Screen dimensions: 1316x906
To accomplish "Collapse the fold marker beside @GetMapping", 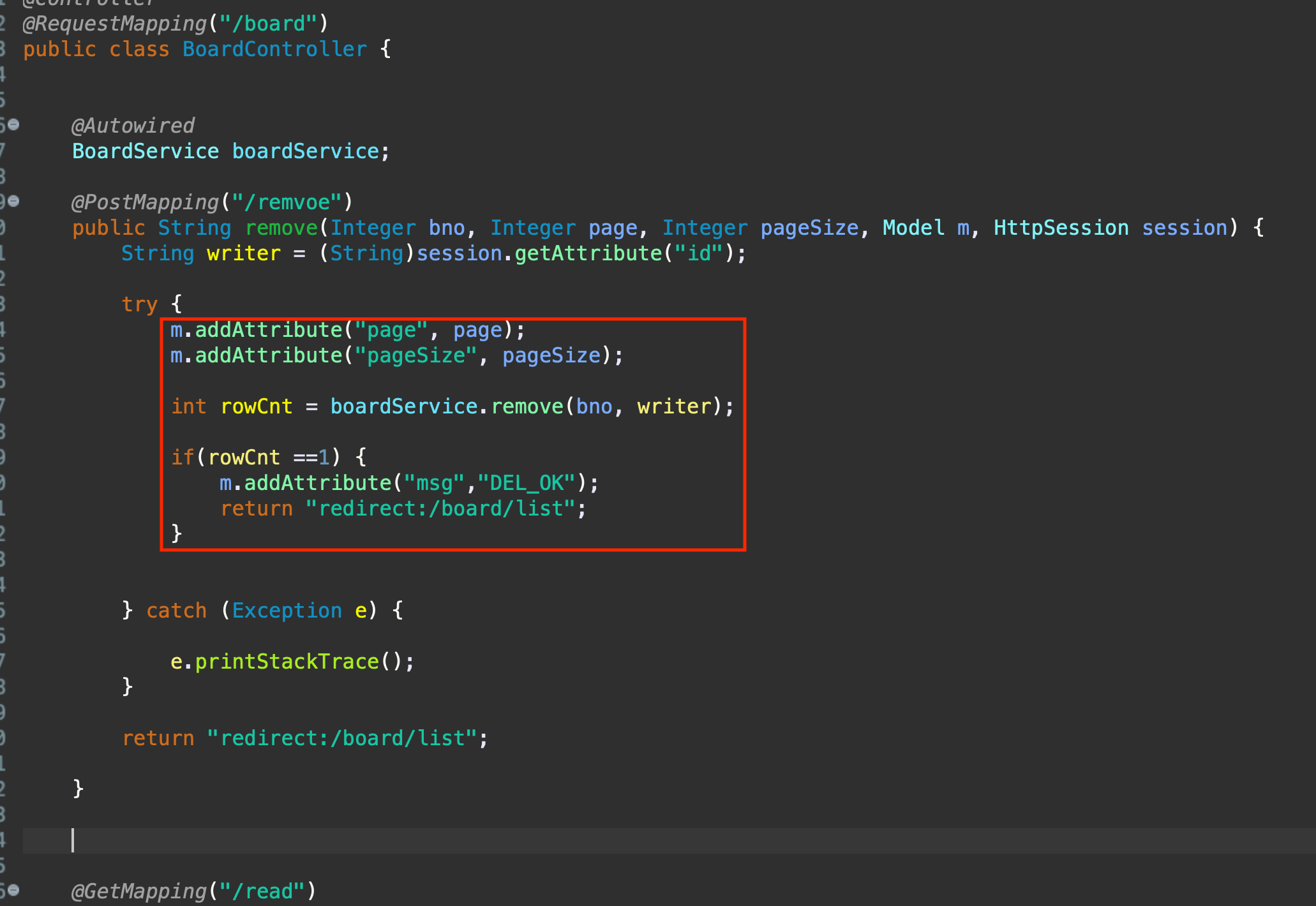I will click(13, 889).
